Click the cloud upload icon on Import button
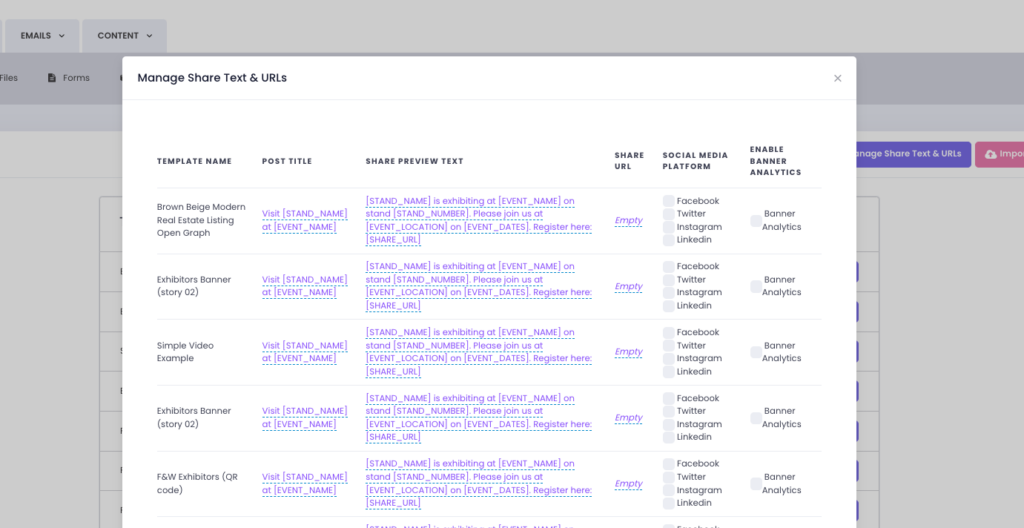Screen dimensions: 1024x528 [x=990, y=154]
